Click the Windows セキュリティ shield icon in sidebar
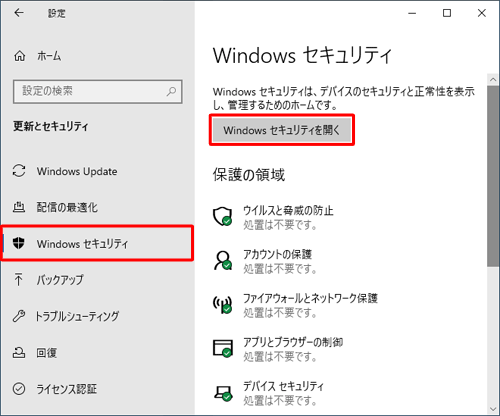This screenshot has height=416, width=500. tap(19, 243)
